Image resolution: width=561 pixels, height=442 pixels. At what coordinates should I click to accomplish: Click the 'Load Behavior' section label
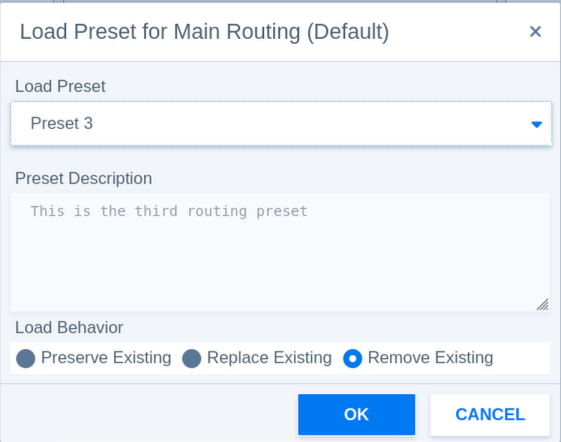point(69,327)
